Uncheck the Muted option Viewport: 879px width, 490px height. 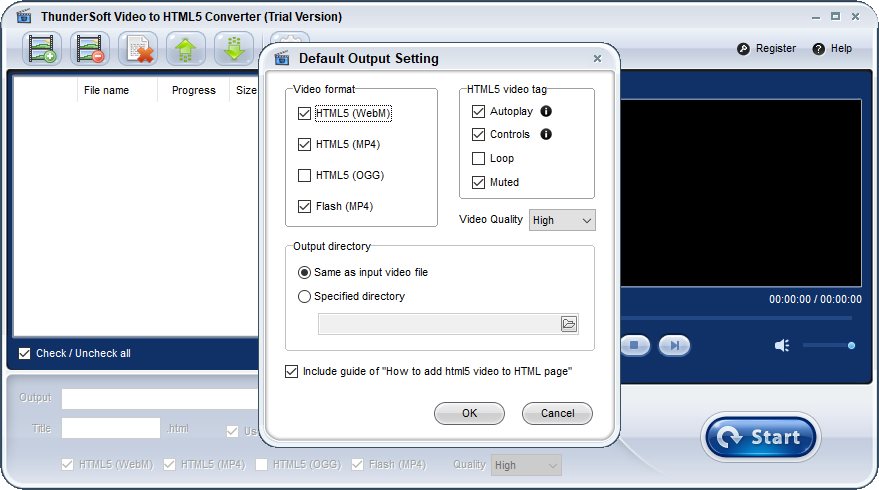pyautogui.click(x=478, y=182)
